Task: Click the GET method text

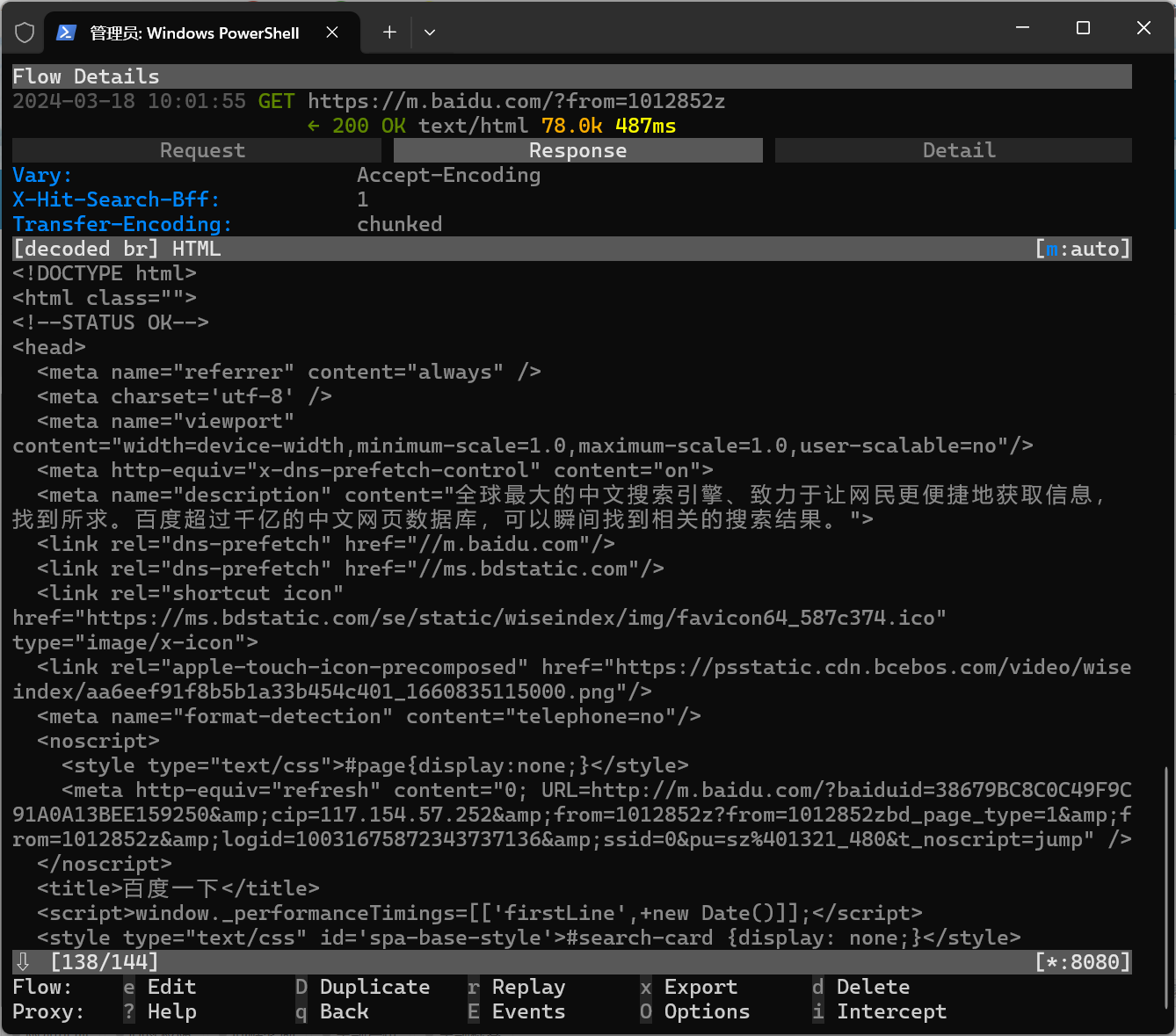Action: coord(276,101)
